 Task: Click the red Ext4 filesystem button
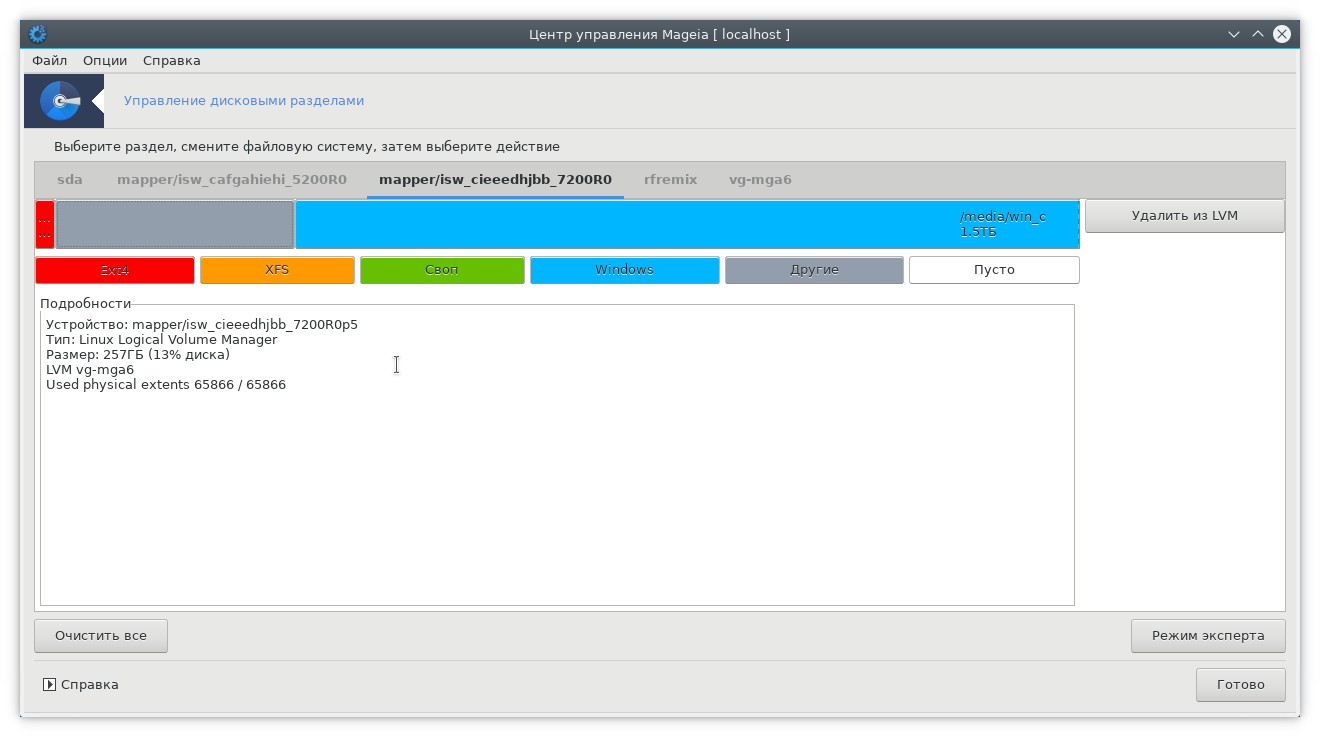[x=115, y=270]
